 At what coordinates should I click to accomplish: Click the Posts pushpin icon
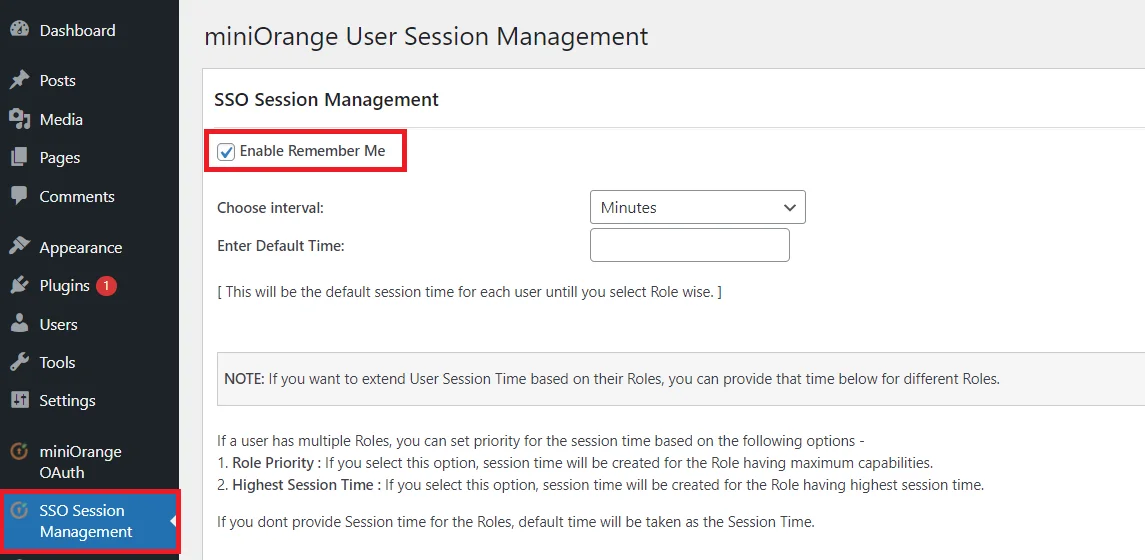tap(20, 80)
